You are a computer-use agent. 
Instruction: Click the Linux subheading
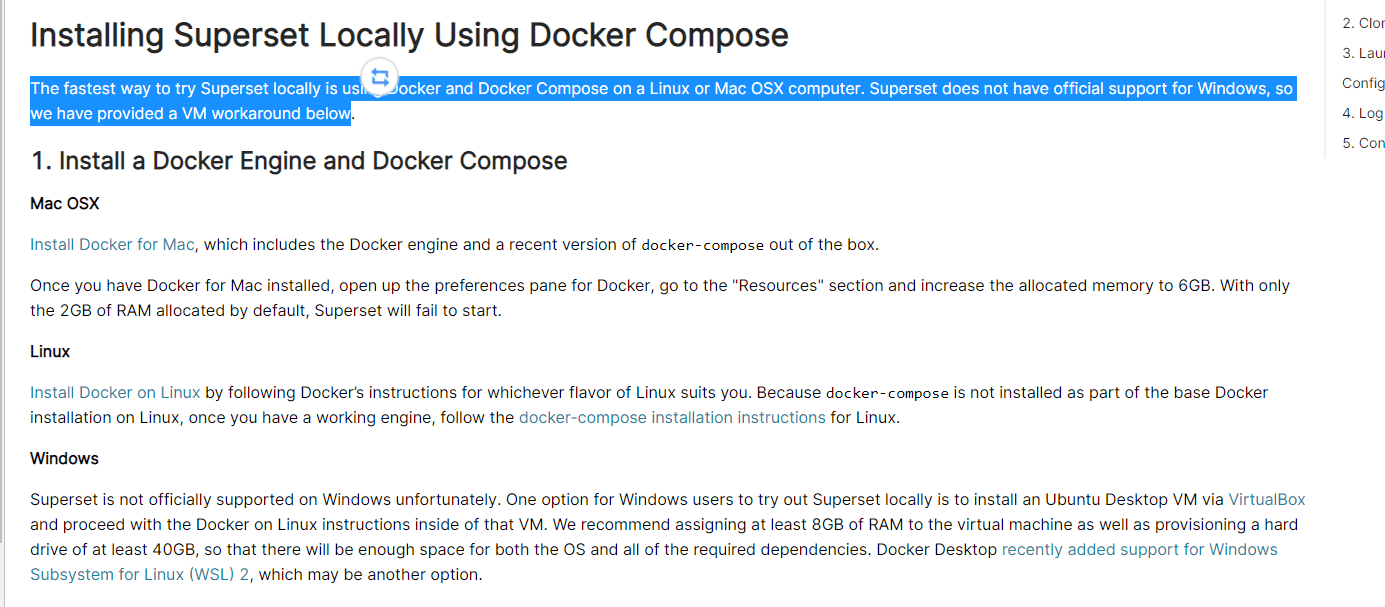click(x=50, y=352)
